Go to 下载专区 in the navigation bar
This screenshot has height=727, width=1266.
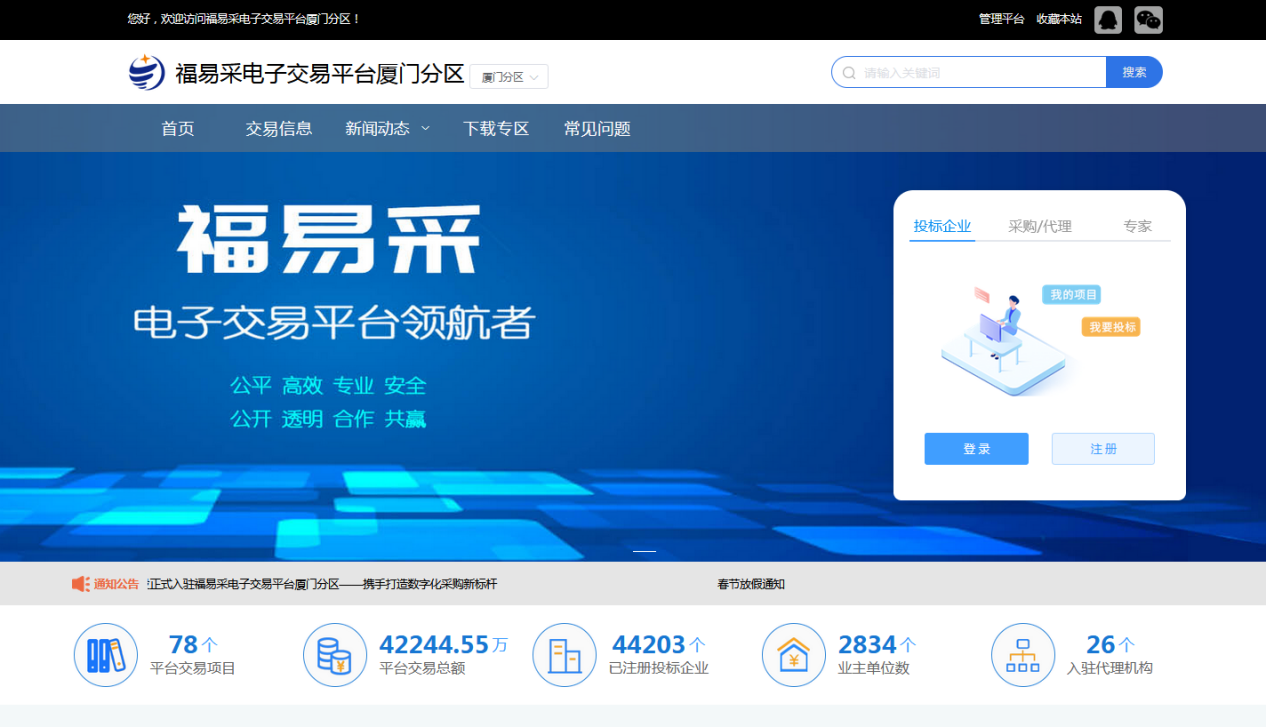pyautogui.click(x=496, y=128)
